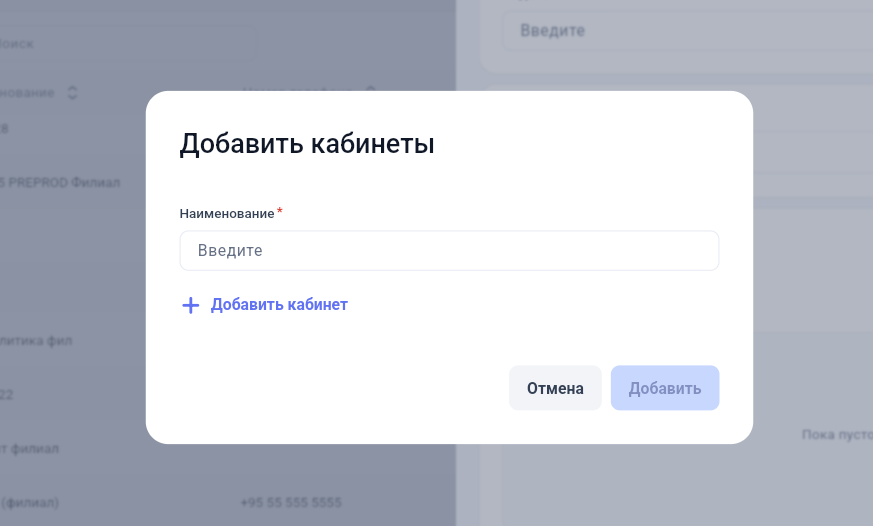The width and height of the screenshot is (873, 526).
Task: Click the plus icon beside Добавить кабинет
Action: click(190, 305)
